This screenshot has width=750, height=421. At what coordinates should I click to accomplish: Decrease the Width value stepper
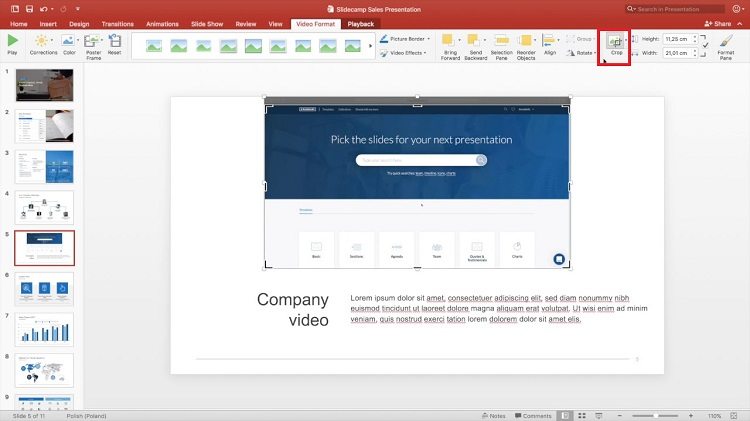pyautogui.click(x=695, y=55)
